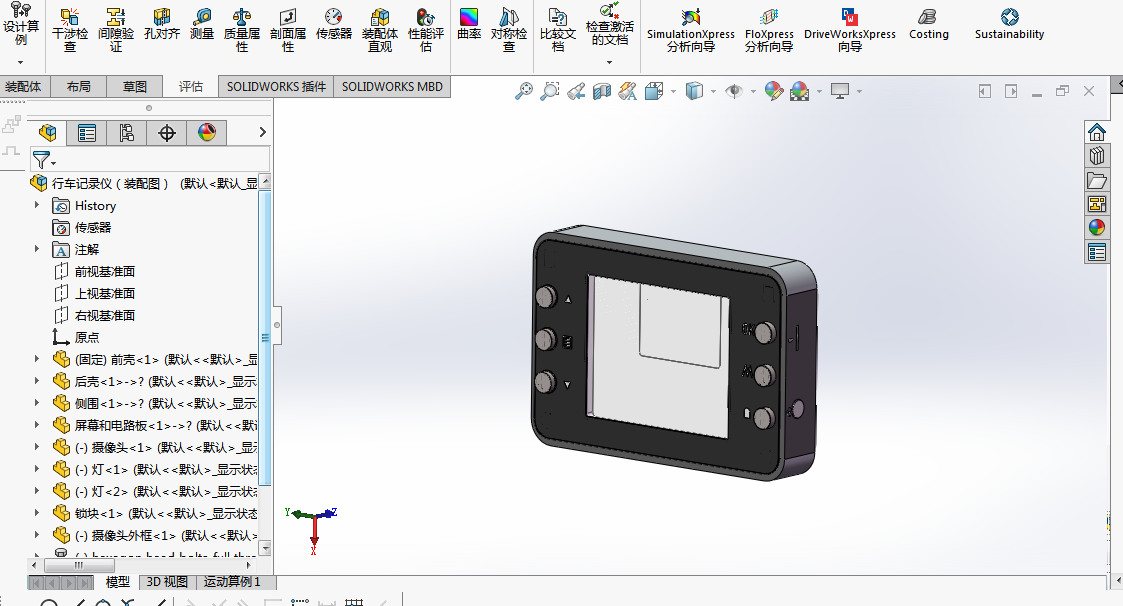This screenshot has width=1123, height=606.
Task: Expand the 后壳<1> component
Action: pos(37,381)
